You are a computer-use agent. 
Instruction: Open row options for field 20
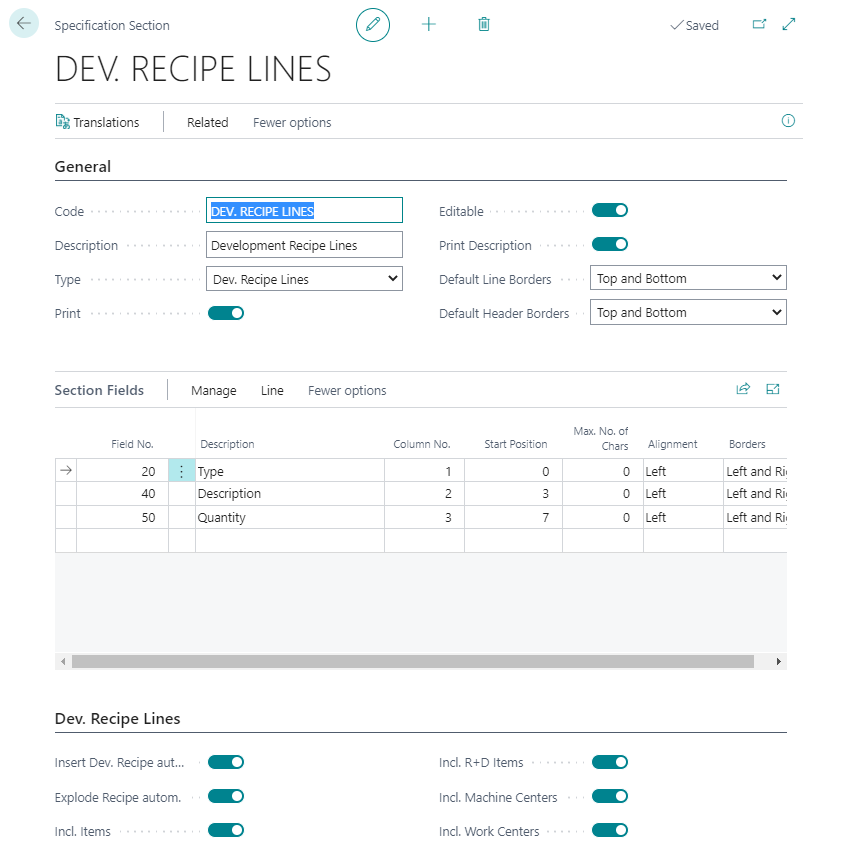tap(182, 471)
